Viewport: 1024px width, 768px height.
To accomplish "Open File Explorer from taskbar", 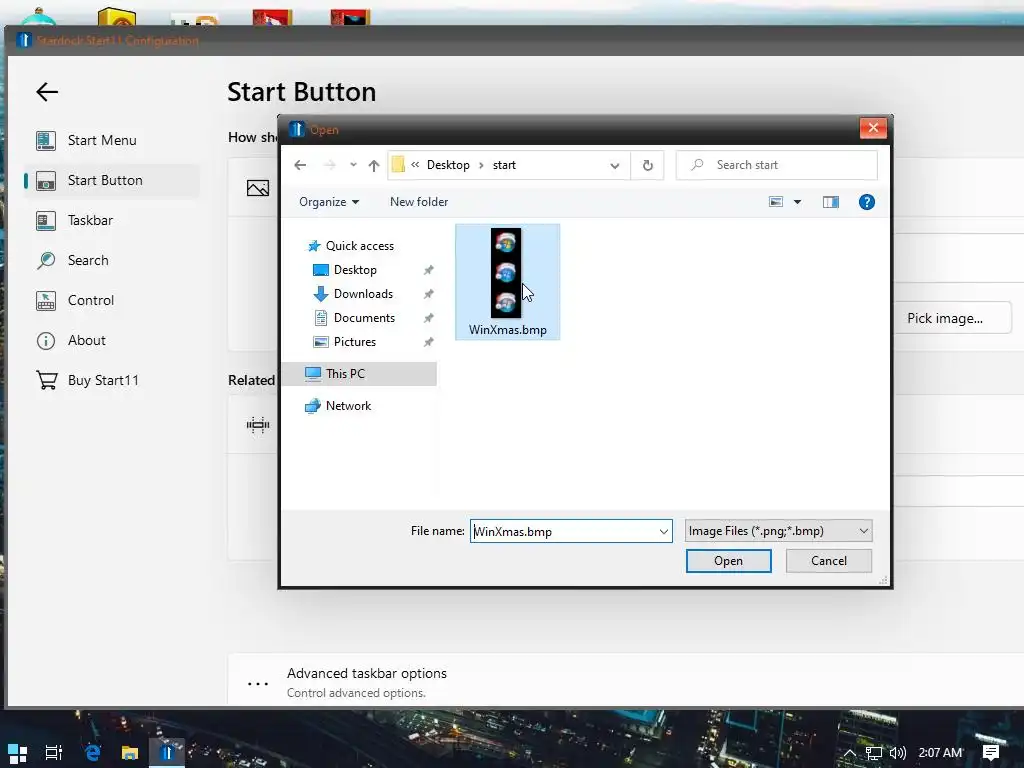I will pos(129,753).
